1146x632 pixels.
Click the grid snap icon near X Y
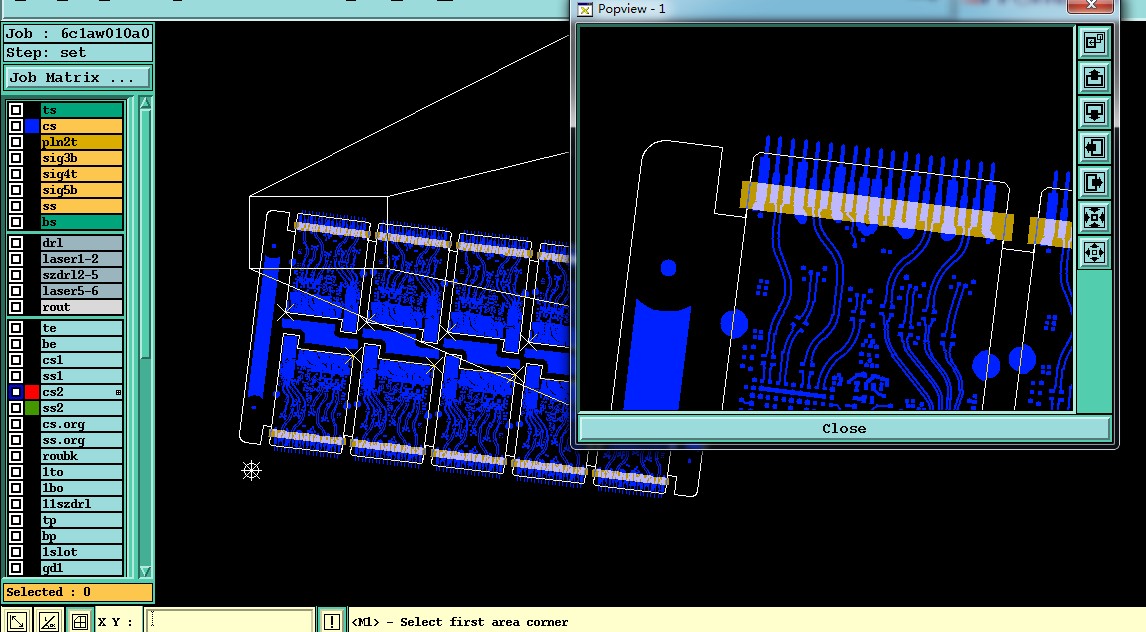80,621
